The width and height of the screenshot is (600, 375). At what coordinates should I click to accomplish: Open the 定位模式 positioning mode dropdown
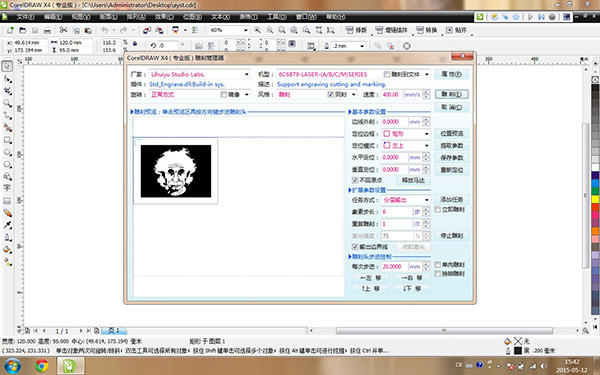(427, 146)
